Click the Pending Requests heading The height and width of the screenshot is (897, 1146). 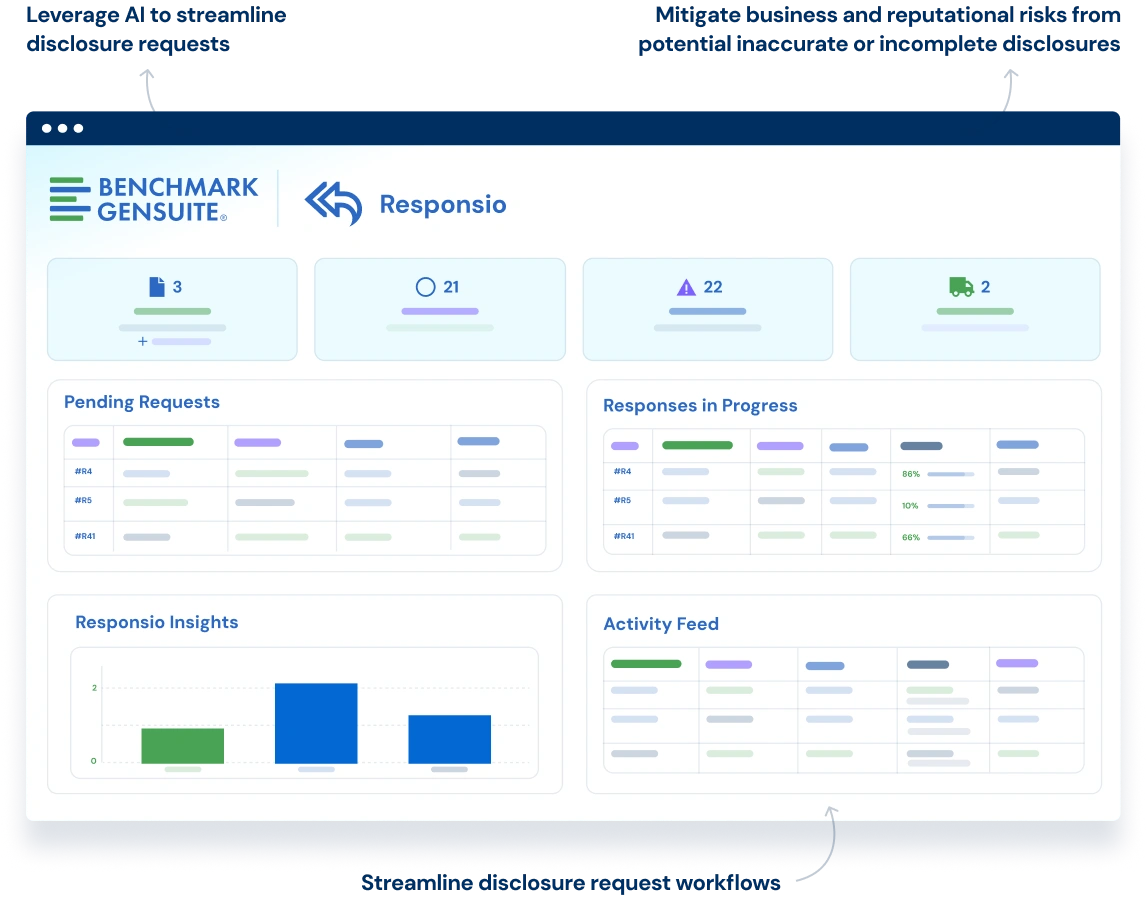pos(142,402)
